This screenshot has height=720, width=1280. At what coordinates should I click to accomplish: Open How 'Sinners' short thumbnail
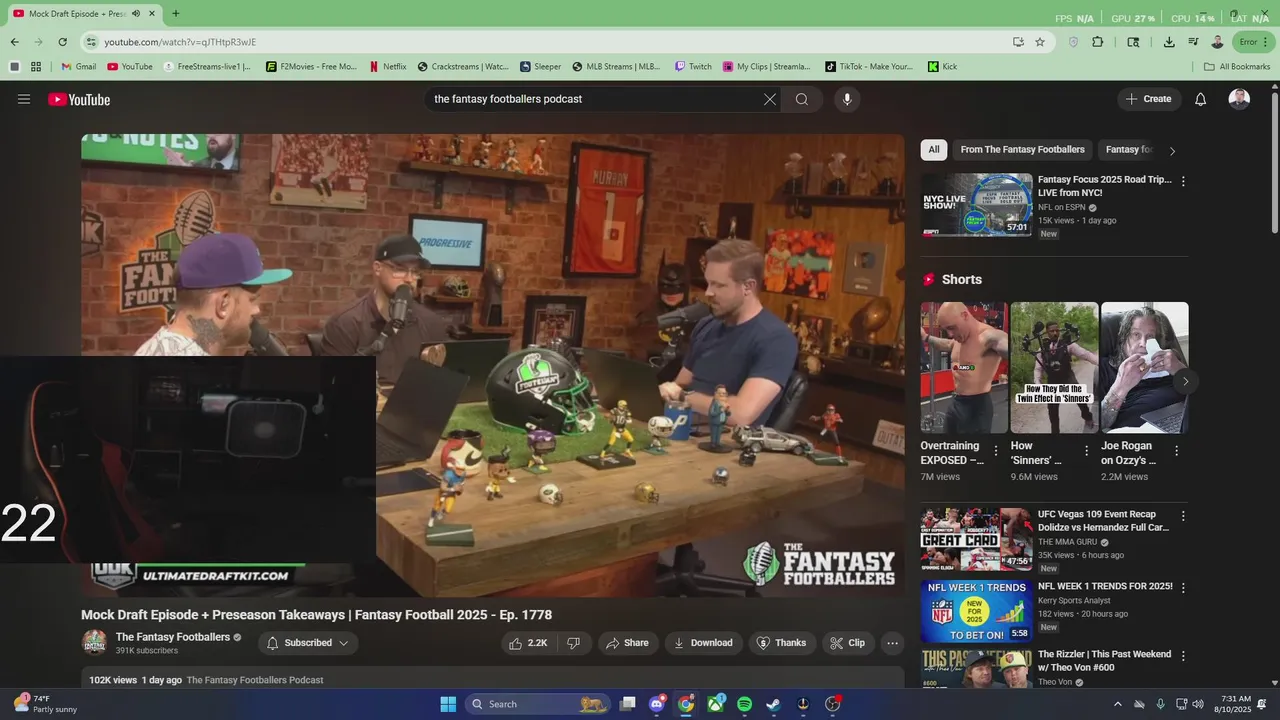tap(1054, 367)
